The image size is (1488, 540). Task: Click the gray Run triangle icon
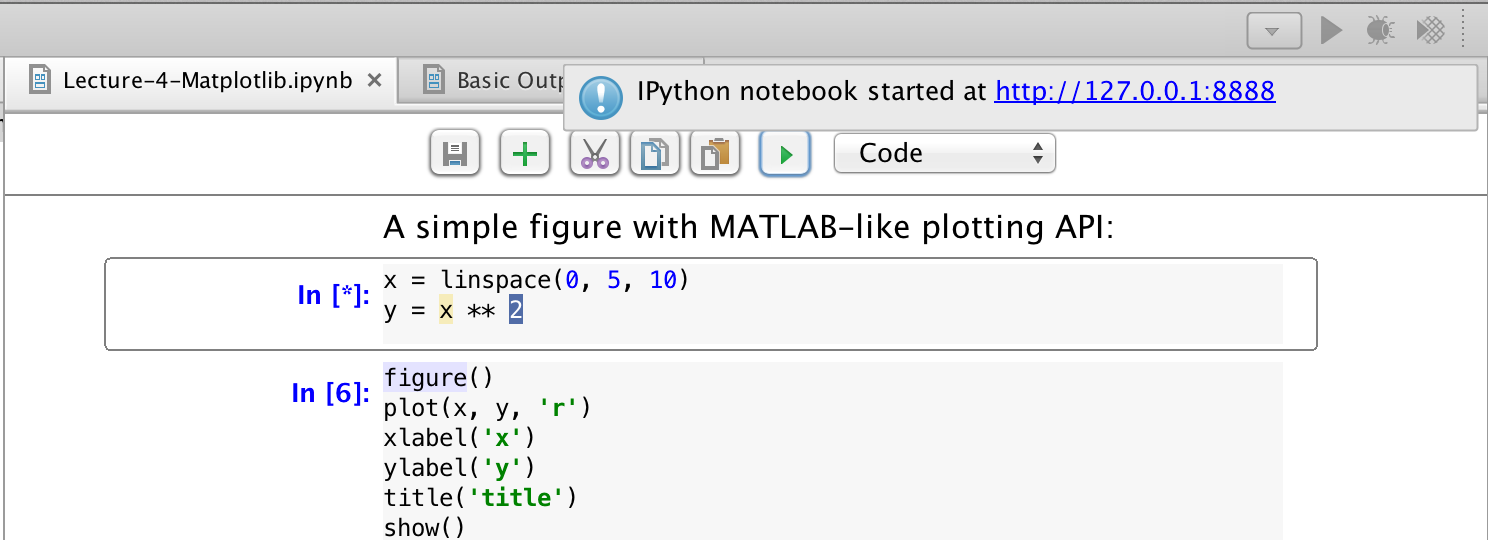[1330, 30]
